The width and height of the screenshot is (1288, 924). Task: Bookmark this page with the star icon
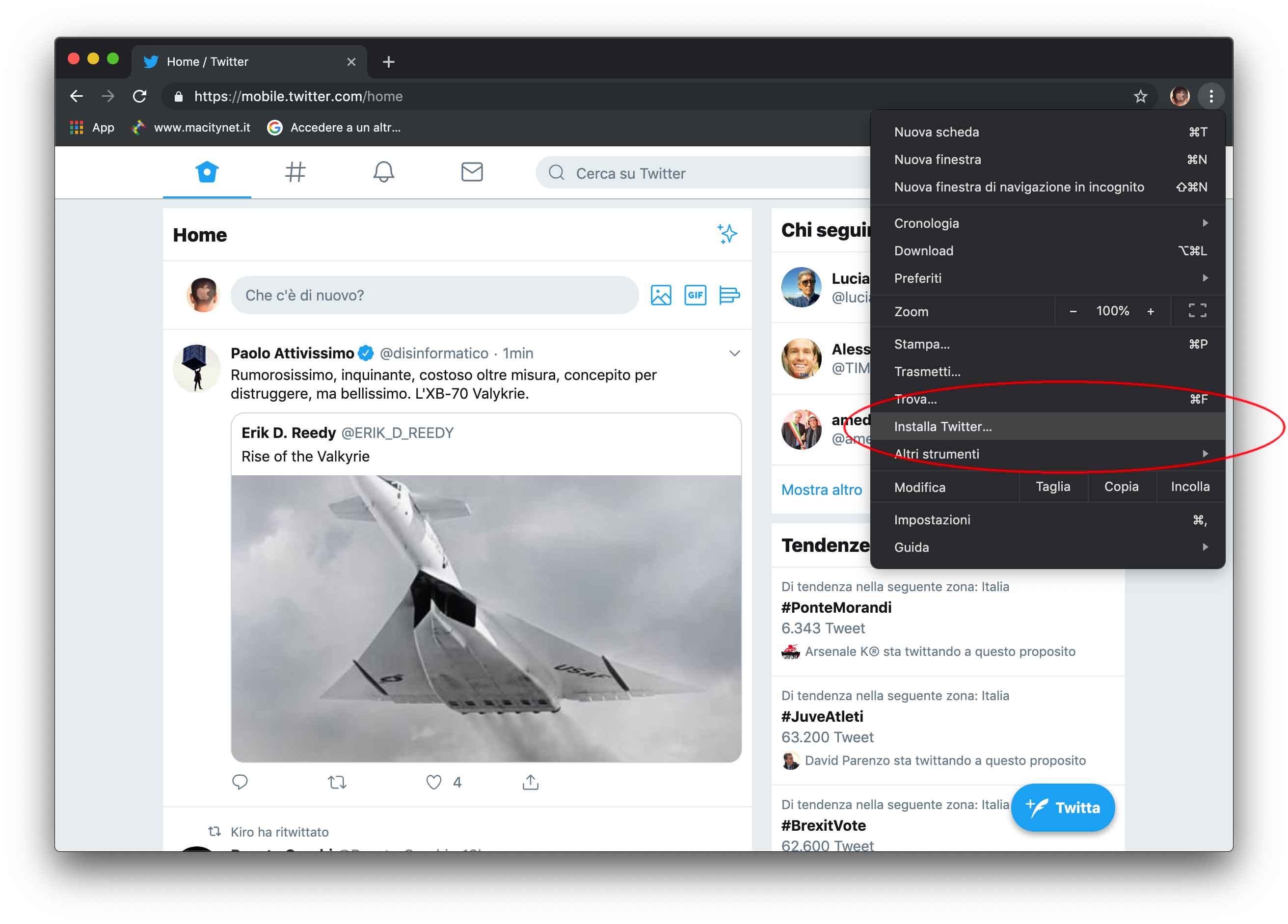point(1140,97)
